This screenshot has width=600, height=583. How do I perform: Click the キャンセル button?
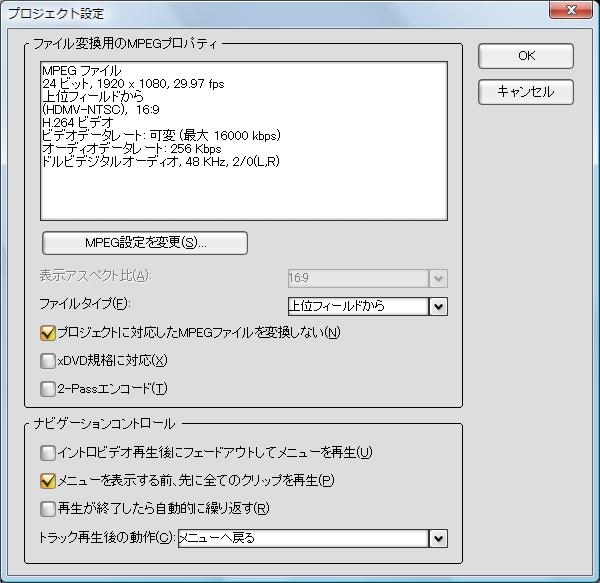coord(526,92)
